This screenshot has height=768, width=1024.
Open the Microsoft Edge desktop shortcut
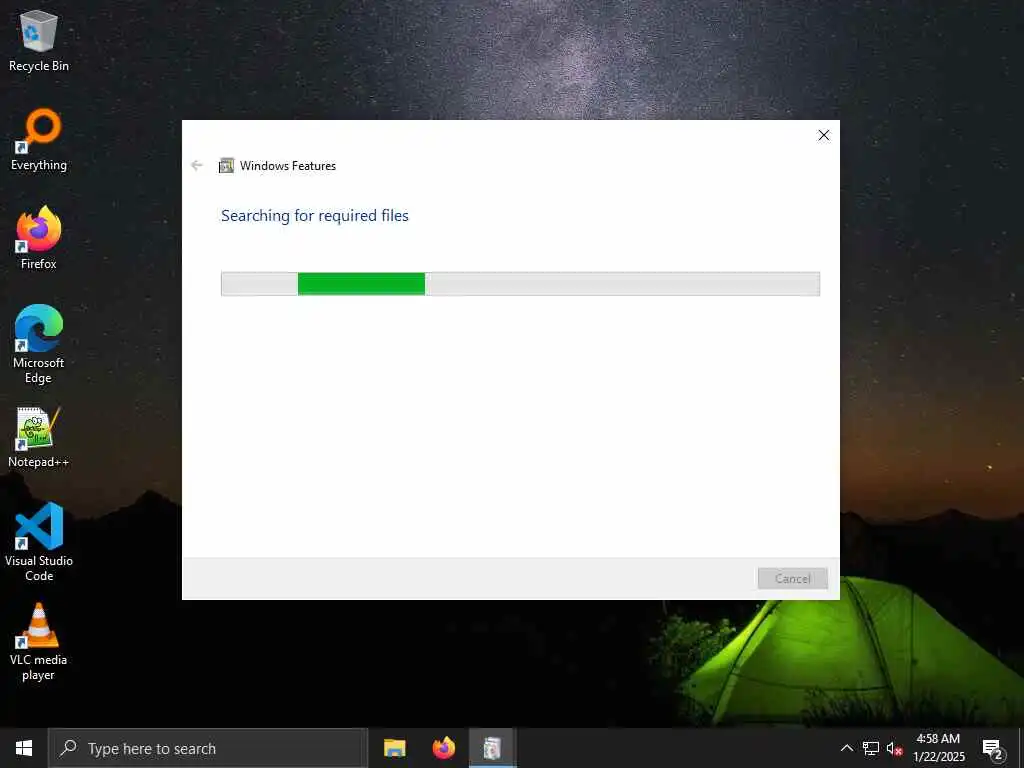coord(39,345)
